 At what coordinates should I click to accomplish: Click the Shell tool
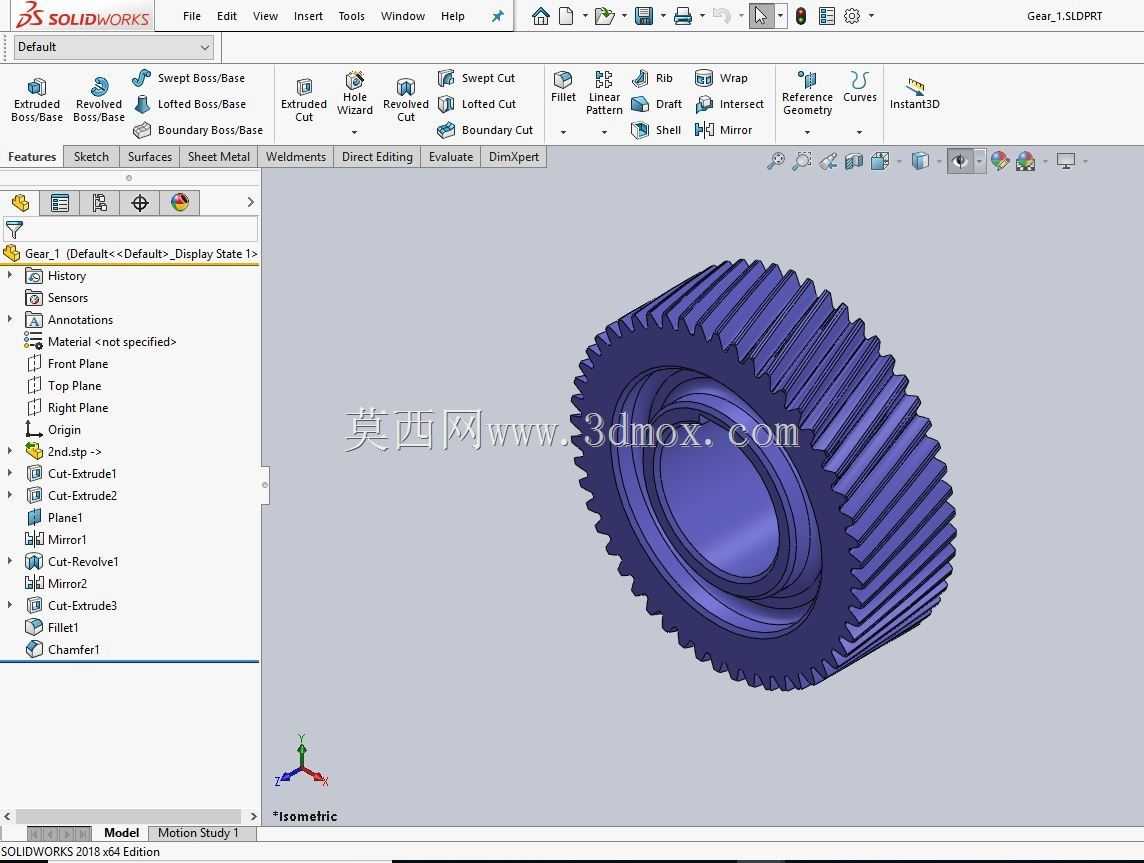point(656,130)
